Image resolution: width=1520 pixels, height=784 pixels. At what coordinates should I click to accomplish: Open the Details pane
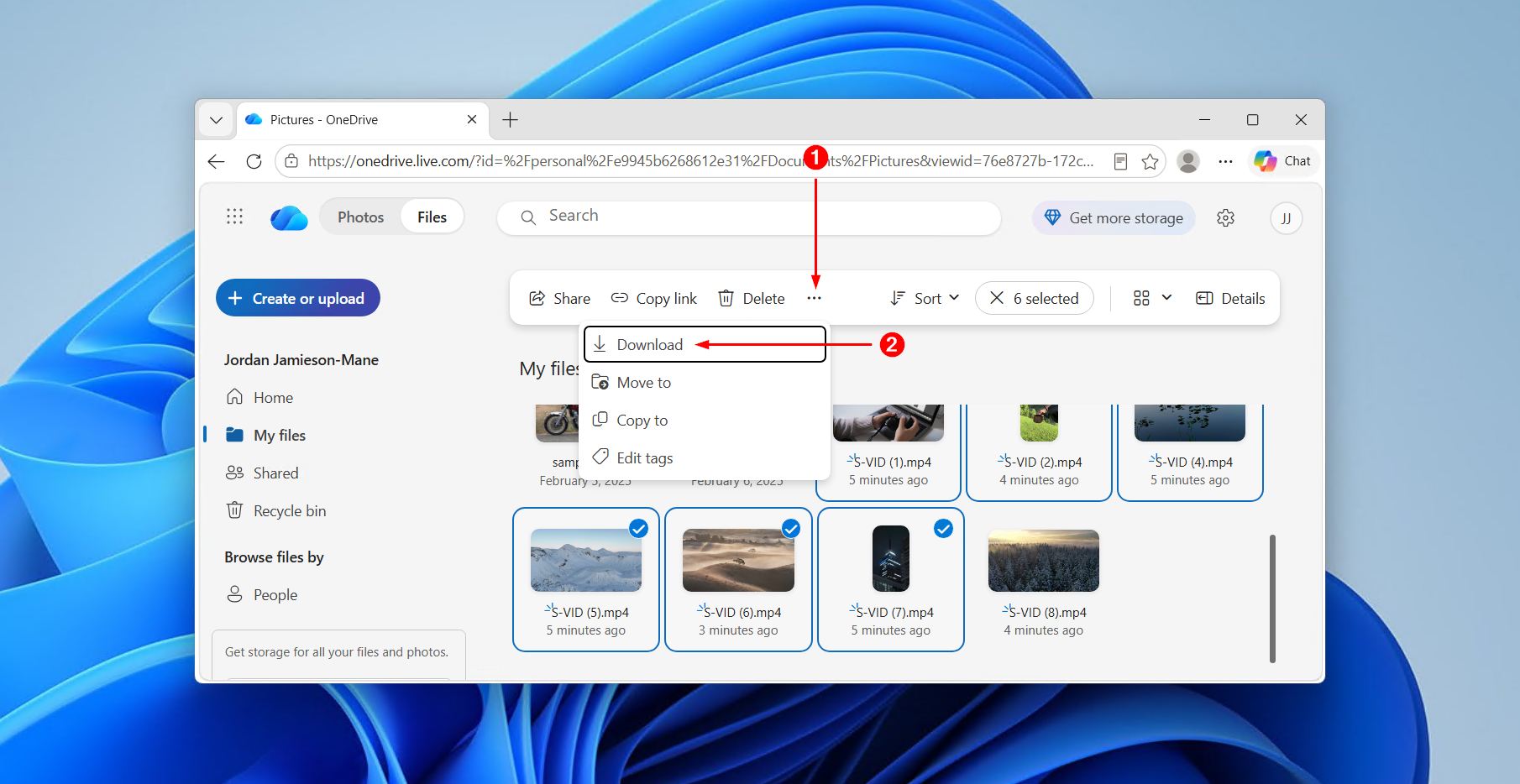coord(1230,298)
